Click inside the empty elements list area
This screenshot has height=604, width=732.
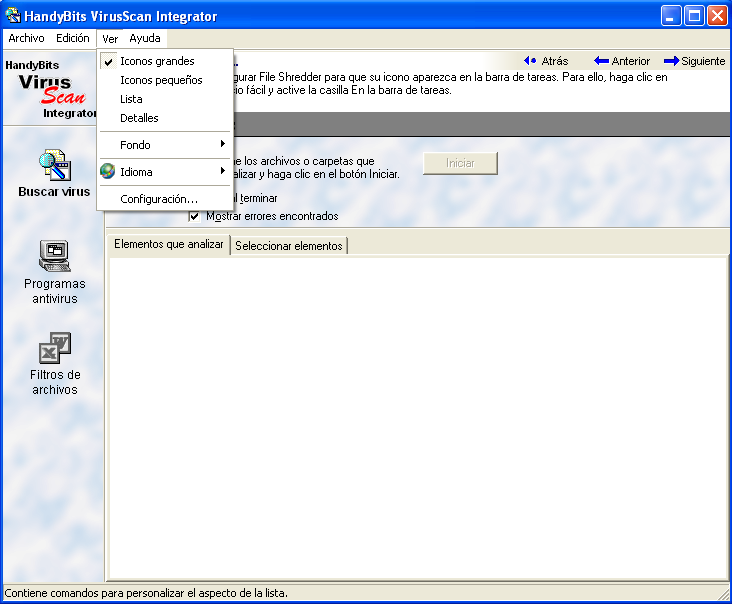(x=418, y=418)
